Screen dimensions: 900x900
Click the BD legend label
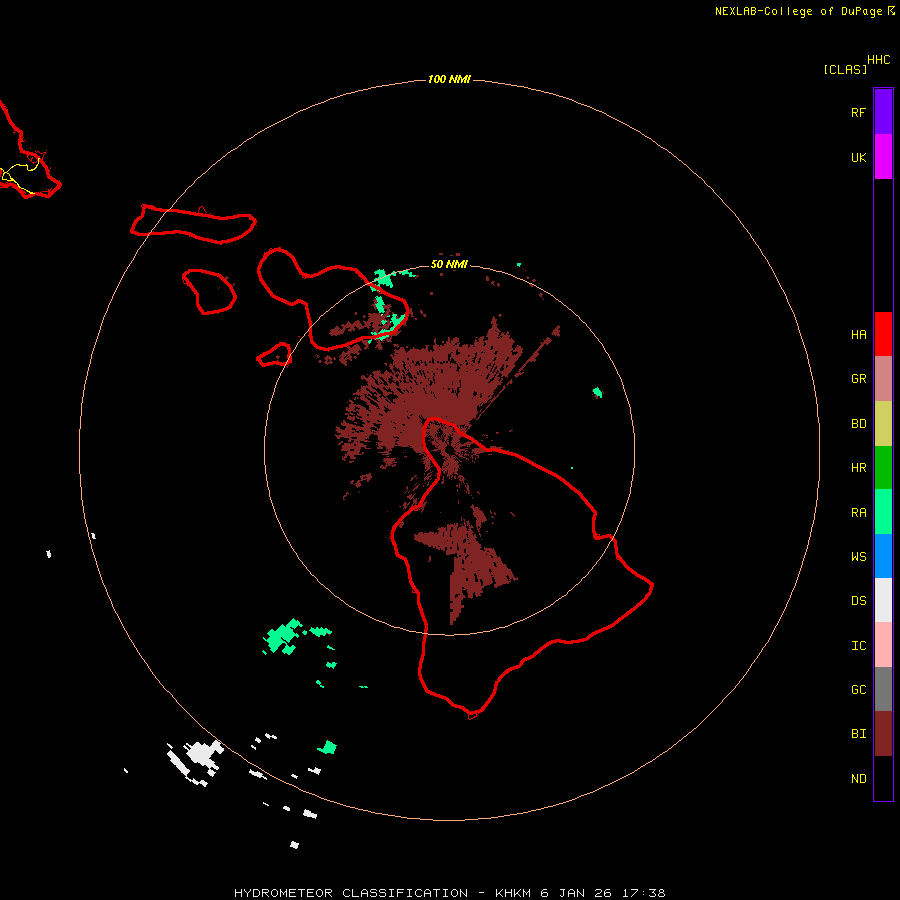858,424
